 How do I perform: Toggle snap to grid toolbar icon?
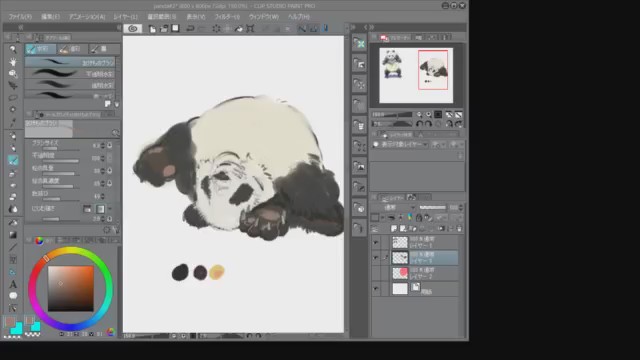pyautogui.click(x=325, y=29)
